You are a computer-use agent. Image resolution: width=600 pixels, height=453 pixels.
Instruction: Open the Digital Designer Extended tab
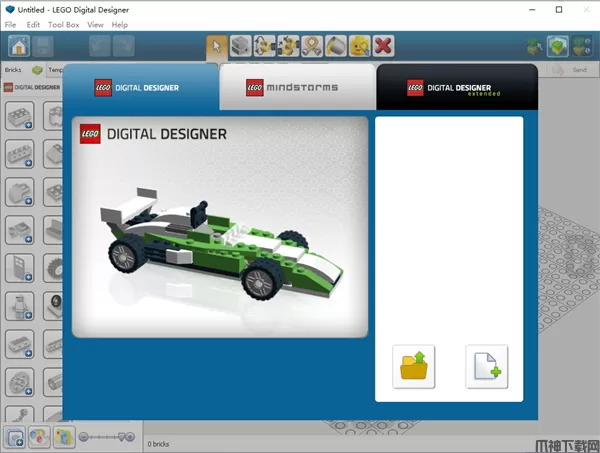[458, 88]
